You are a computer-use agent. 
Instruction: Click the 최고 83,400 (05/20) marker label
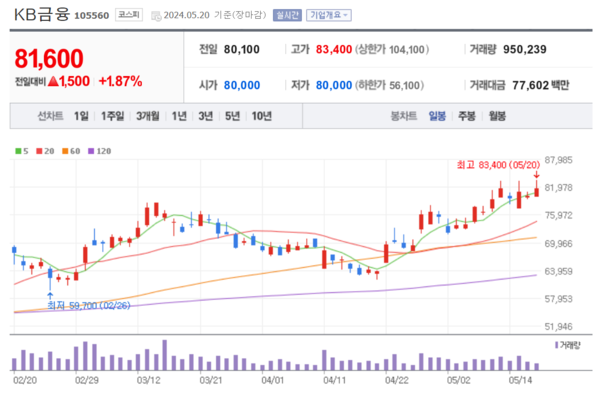point(498,165)
